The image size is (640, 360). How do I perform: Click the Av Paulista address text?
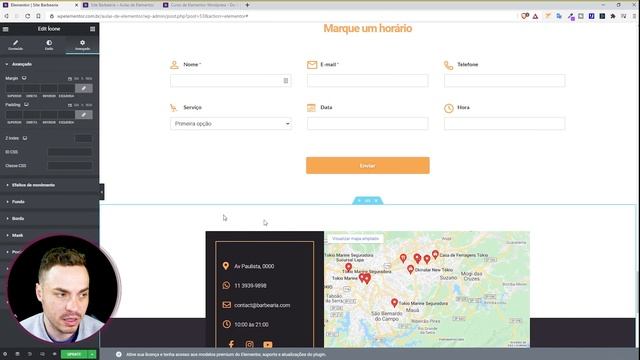pos(254,266)
